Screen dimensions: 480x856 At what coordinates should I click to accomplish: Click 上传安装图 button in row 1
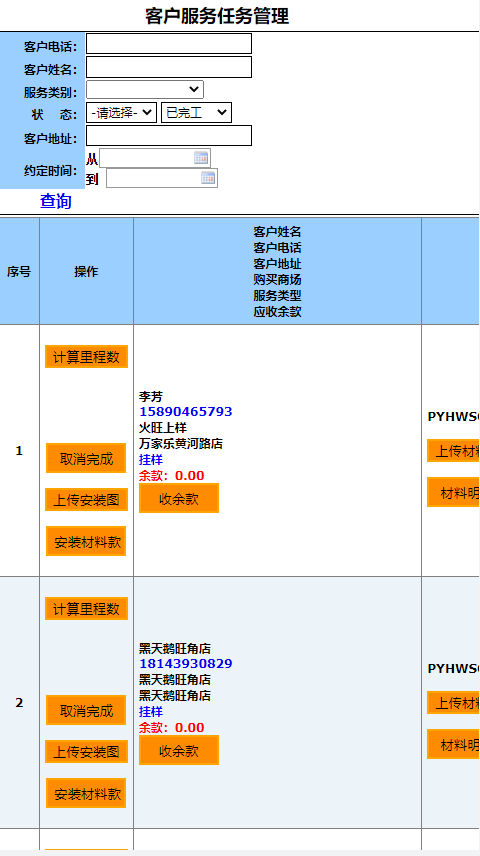[86, 500]
